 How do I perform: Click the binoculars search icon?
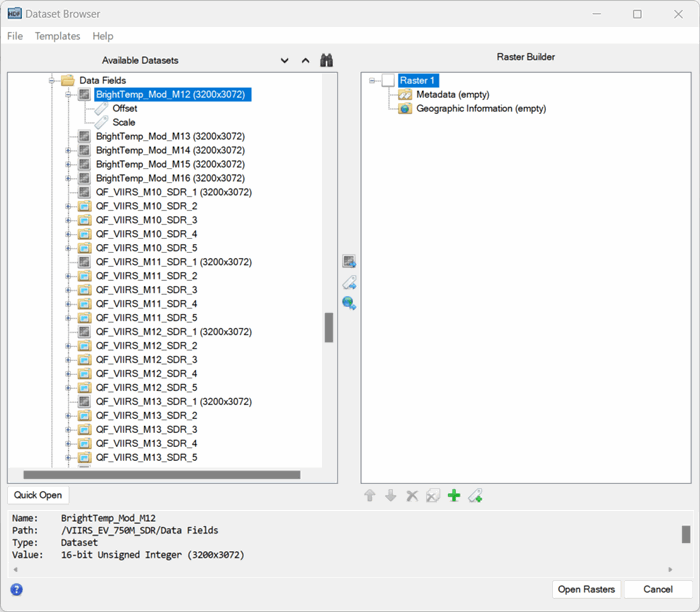click(x=326, y=60)
